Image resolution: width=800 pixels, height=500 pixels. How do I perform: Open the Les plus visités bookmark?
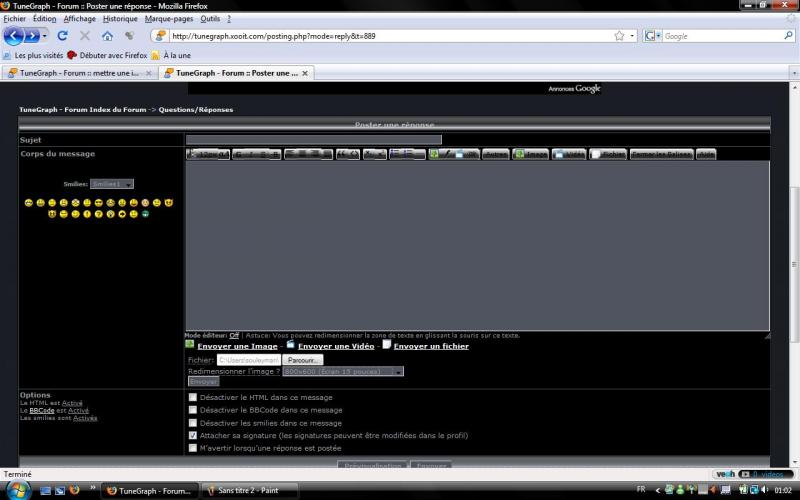33,55
